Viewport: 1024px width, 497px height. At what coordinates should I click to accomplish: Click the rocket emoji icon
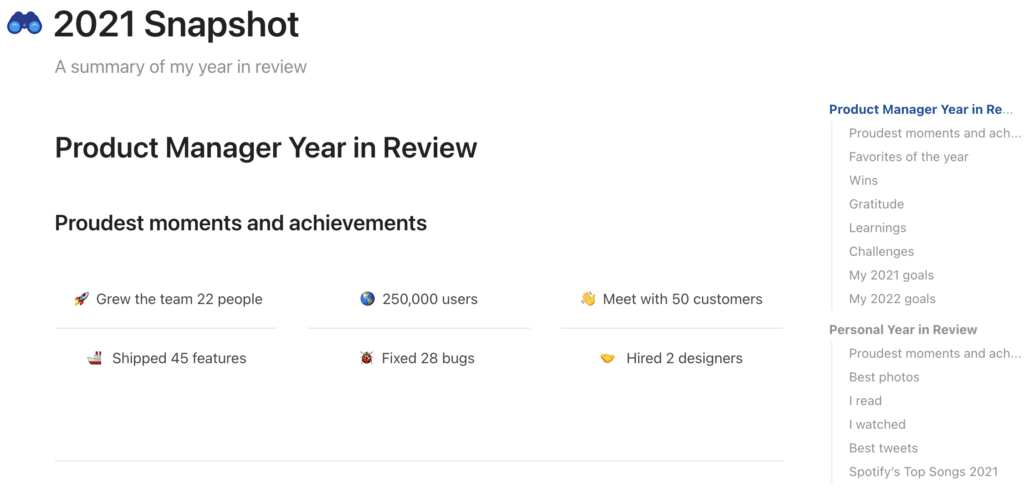point(81,299)
